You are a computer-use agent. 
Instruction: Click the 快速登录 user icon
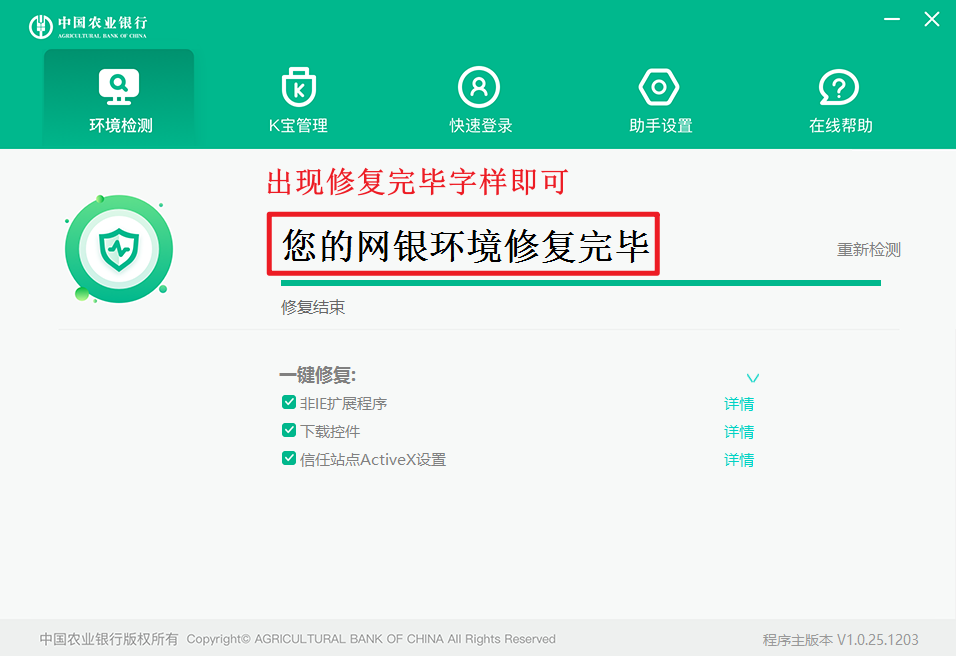click(479, 87)
